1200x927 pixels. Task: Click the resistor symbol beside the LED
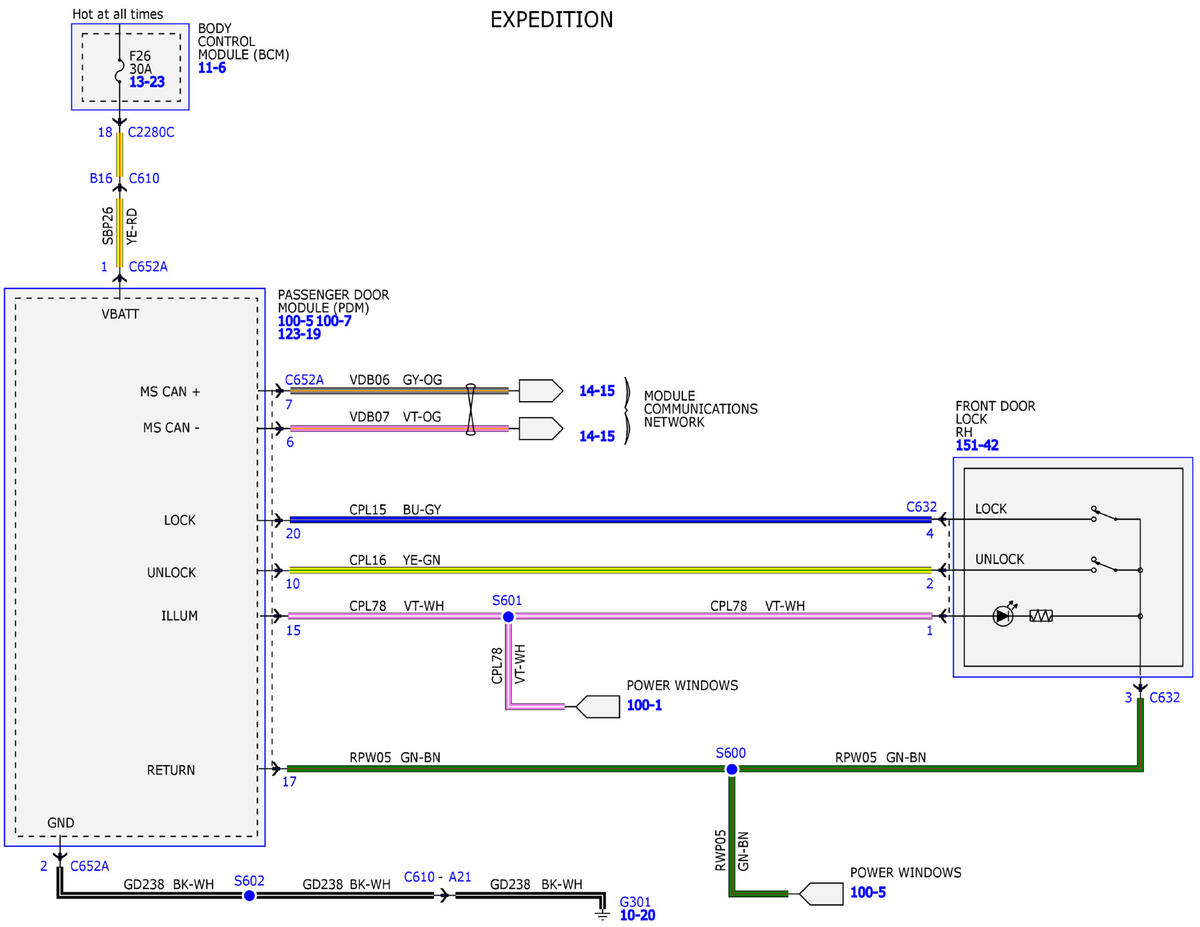pyautogui.click(x=1040, y=617)
